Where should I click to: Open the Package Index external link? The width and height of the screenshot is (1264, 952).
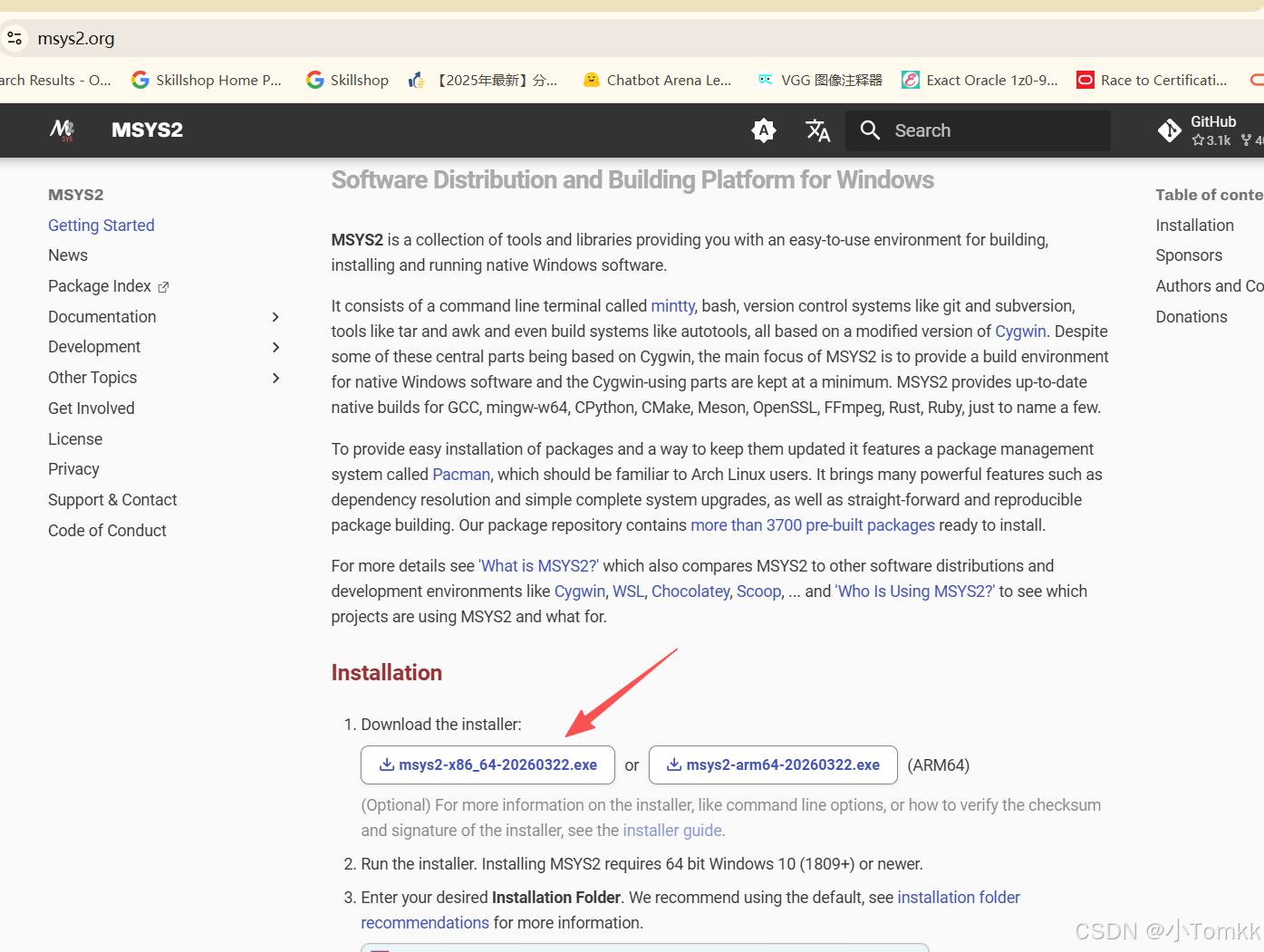[x=109, y=286]
